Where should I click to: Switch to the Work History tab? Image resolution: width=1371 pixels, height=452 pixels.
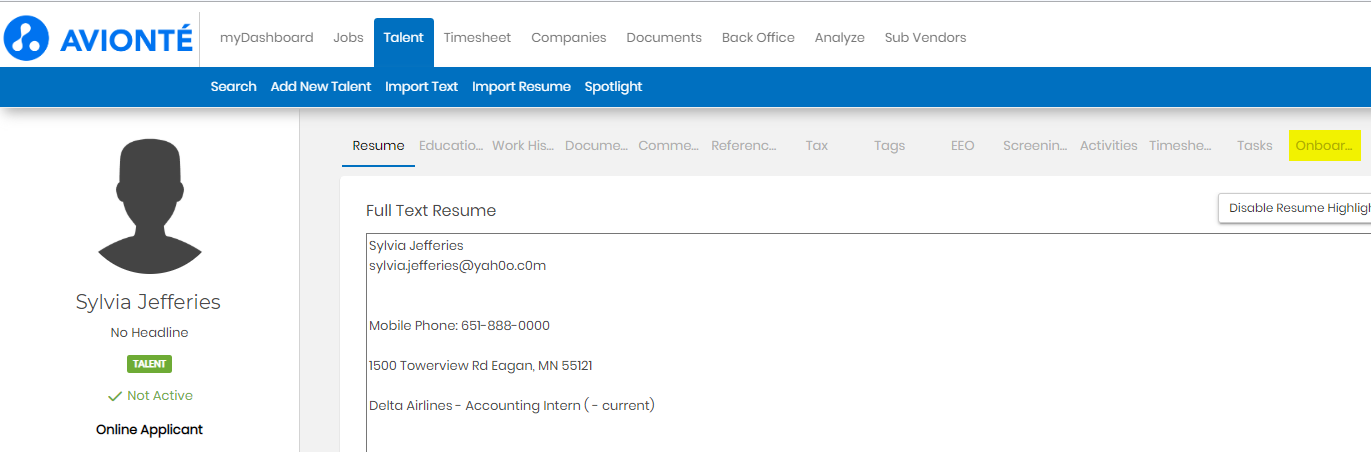(523, 146)
